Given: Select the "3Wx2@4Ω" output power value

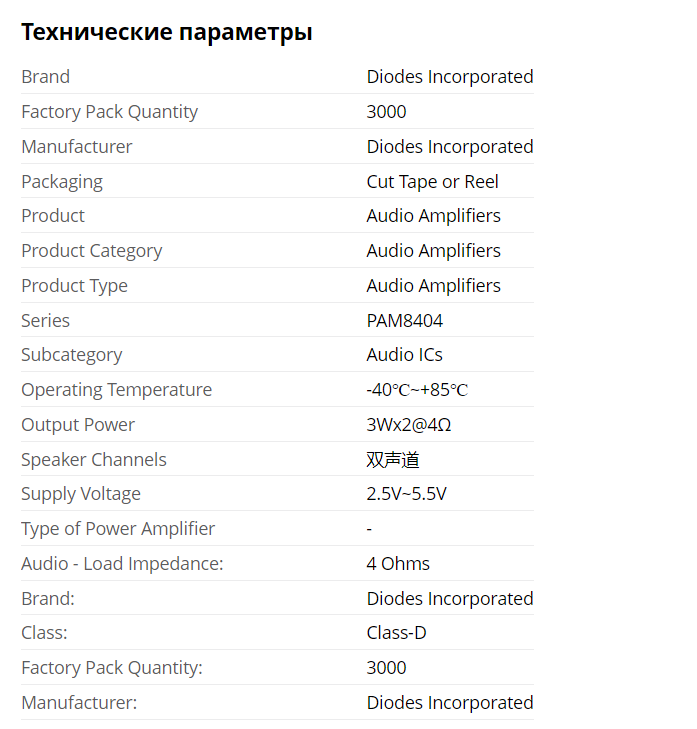Looking at the screenshot, I should pos(409,425).
